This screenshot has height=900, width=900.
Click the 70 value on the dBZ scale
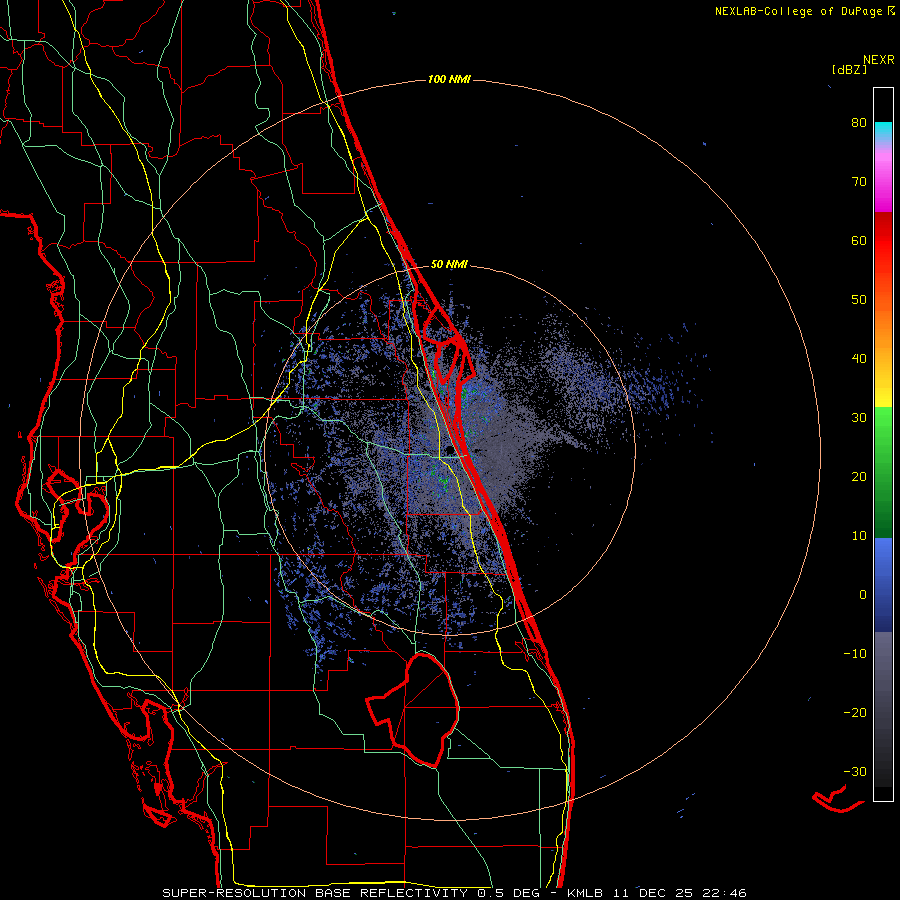click(x=859, y=182)
